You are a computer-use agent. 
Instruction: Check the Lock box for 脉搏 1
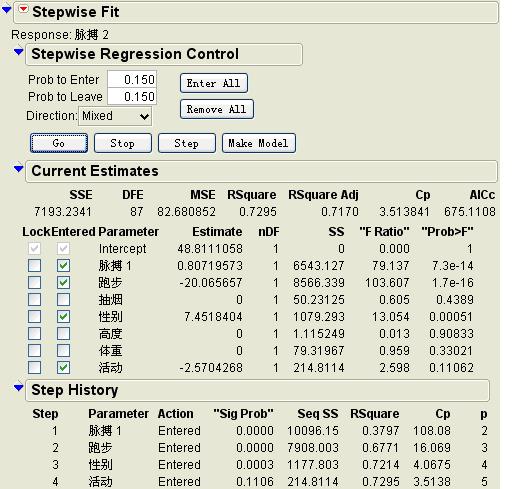click(x=35, y=266)
